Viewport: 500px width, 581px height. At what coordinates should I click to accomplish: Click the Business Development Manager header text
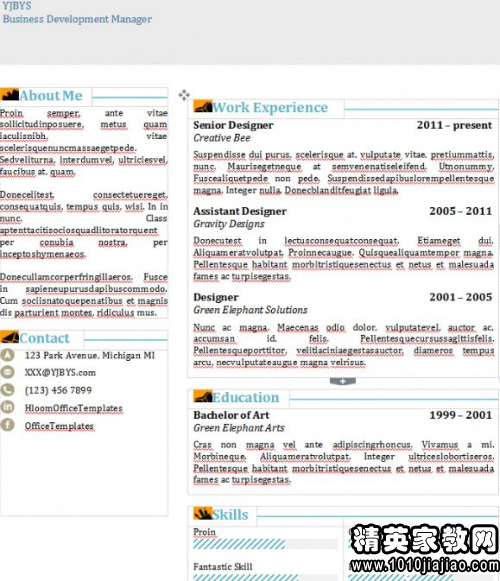[x=77, y=19]
